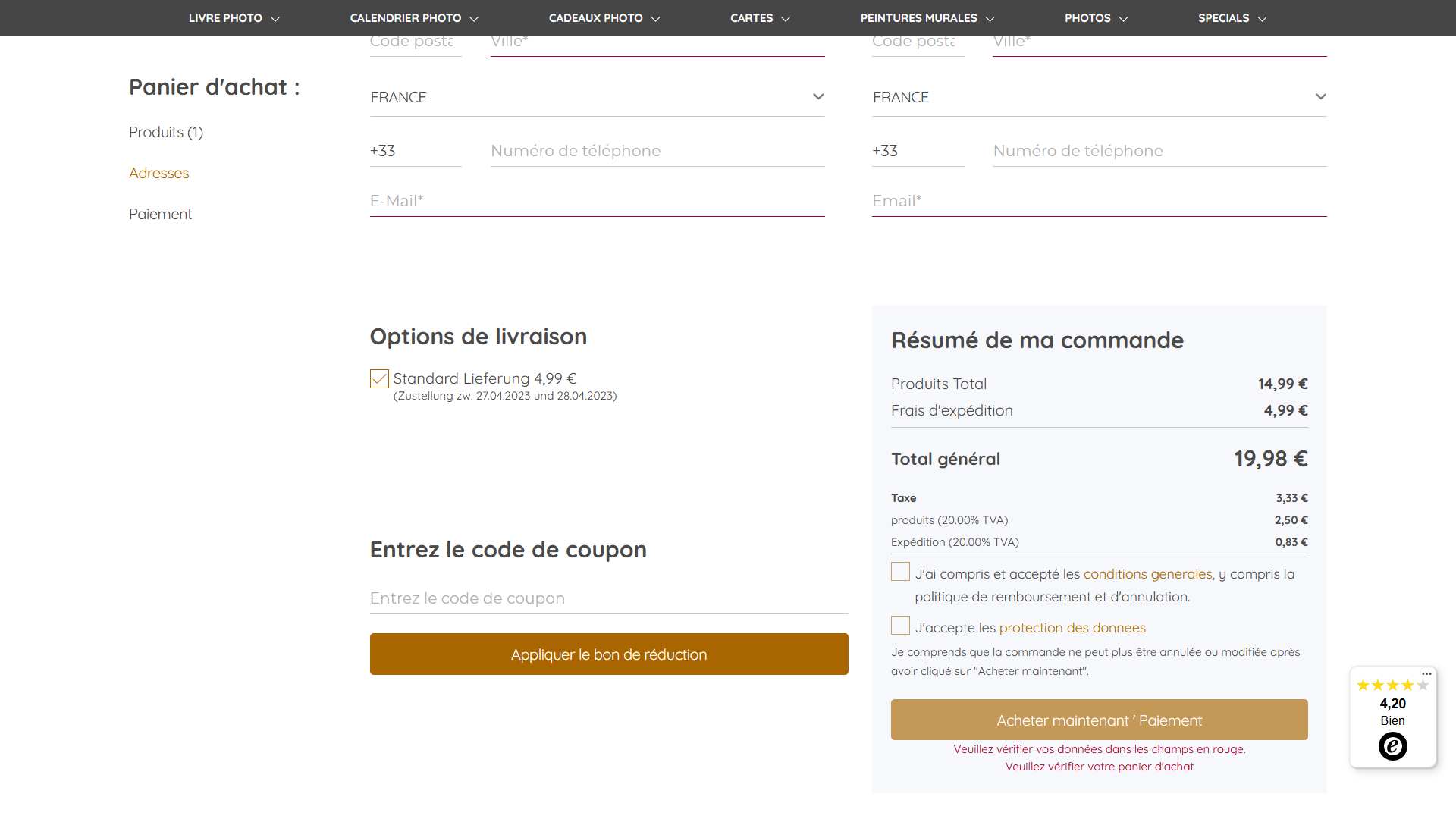The height and width of the screenshot is (819, 1456).
Task: Click the Zustellung delivery date note
Action: click(x=505, y=396)
